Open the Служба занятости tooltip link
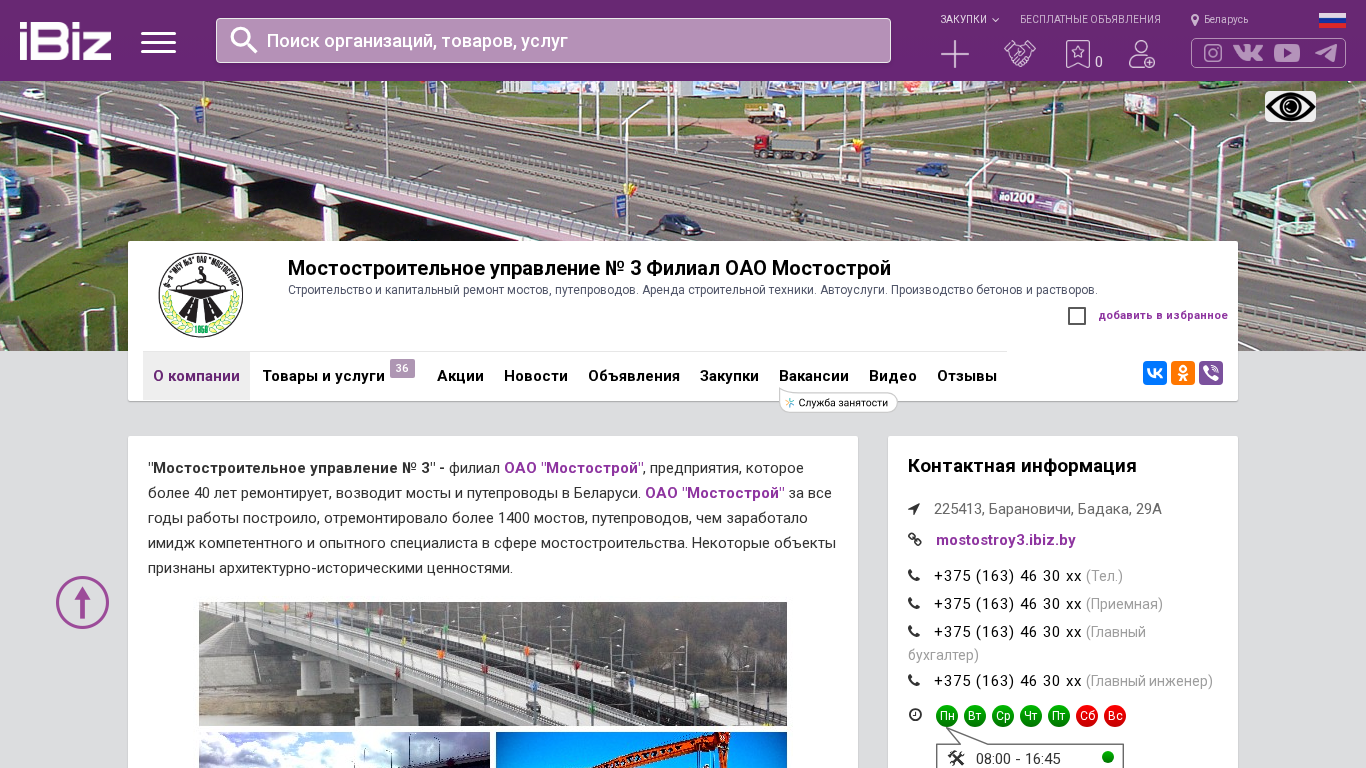The height and width of the screenshot is (768, 1366). 838,402
